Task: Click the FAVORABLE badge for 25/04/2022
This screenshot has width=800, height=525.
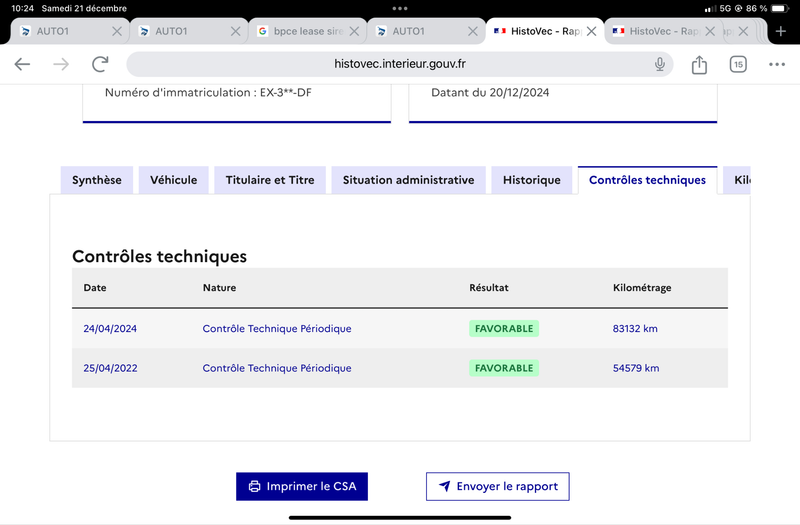Action: (x=504, y=368)
